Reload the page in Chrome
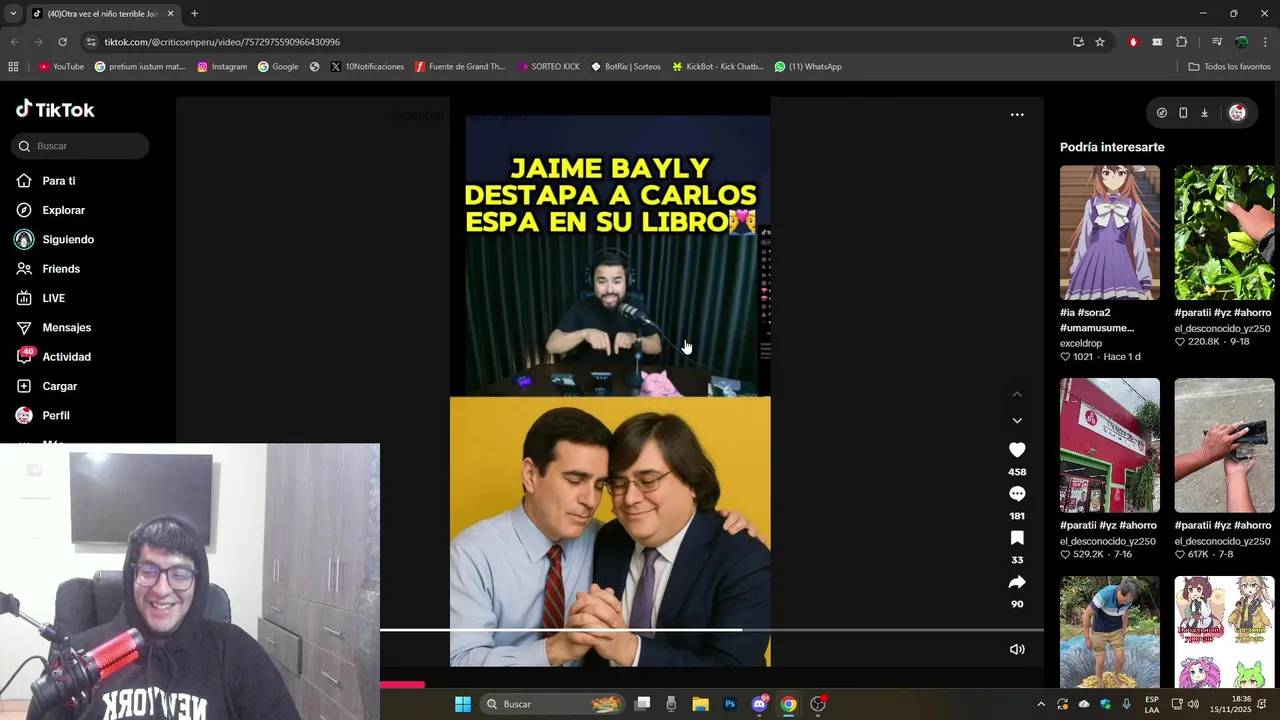 click(62, 42)
